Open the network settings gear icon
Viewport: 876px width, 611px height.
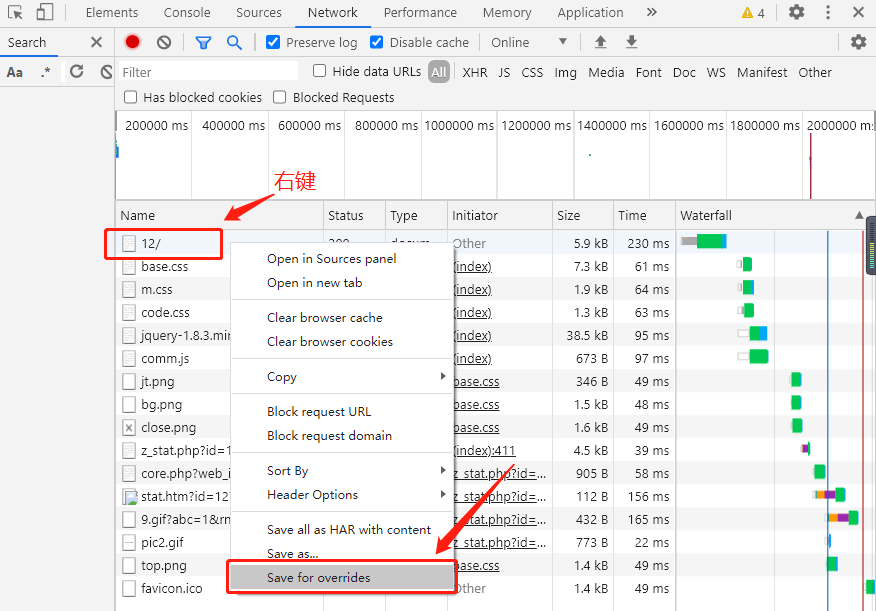point(858,42)
